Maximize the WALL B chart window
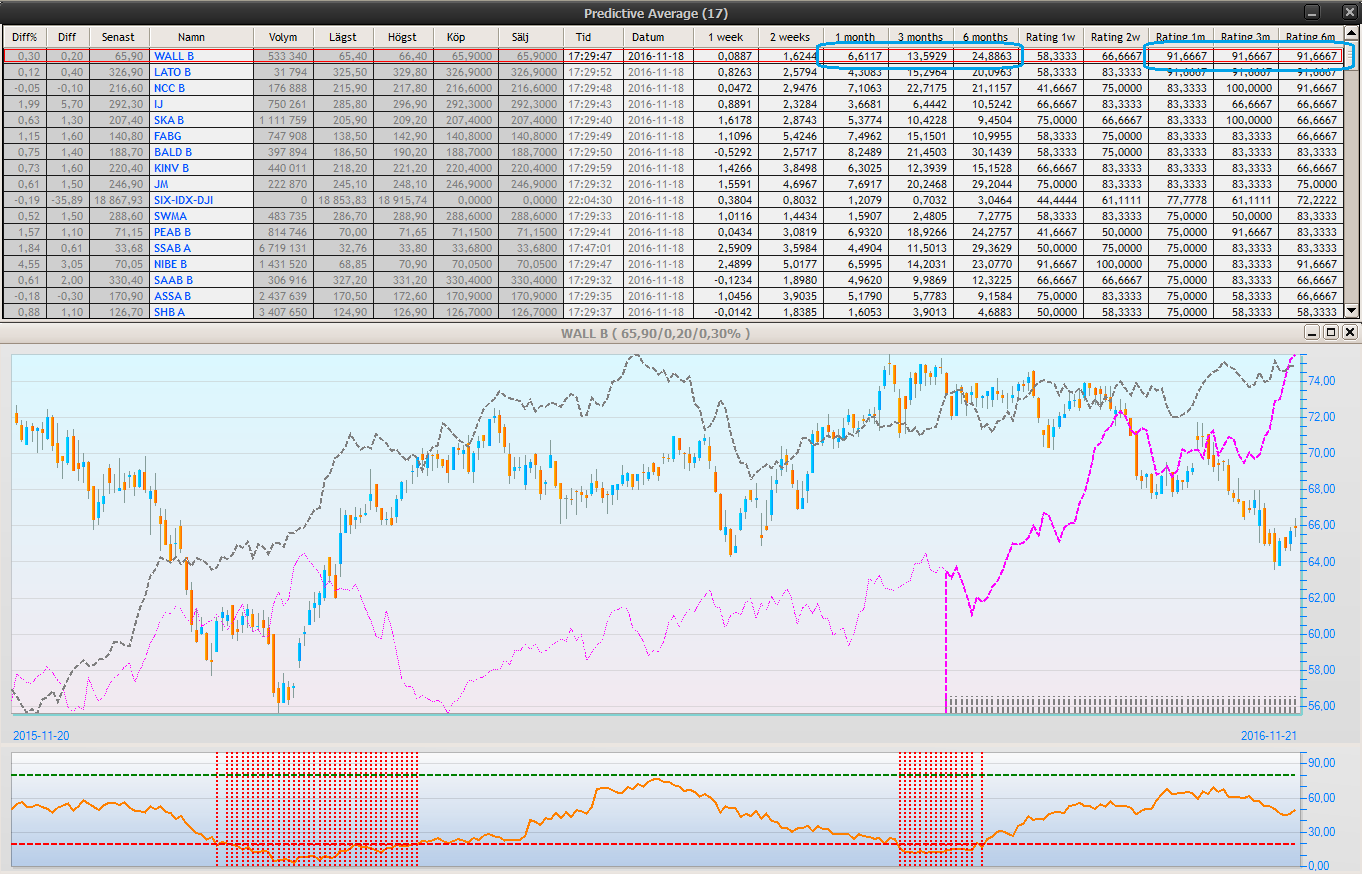 click(1331, 332)
